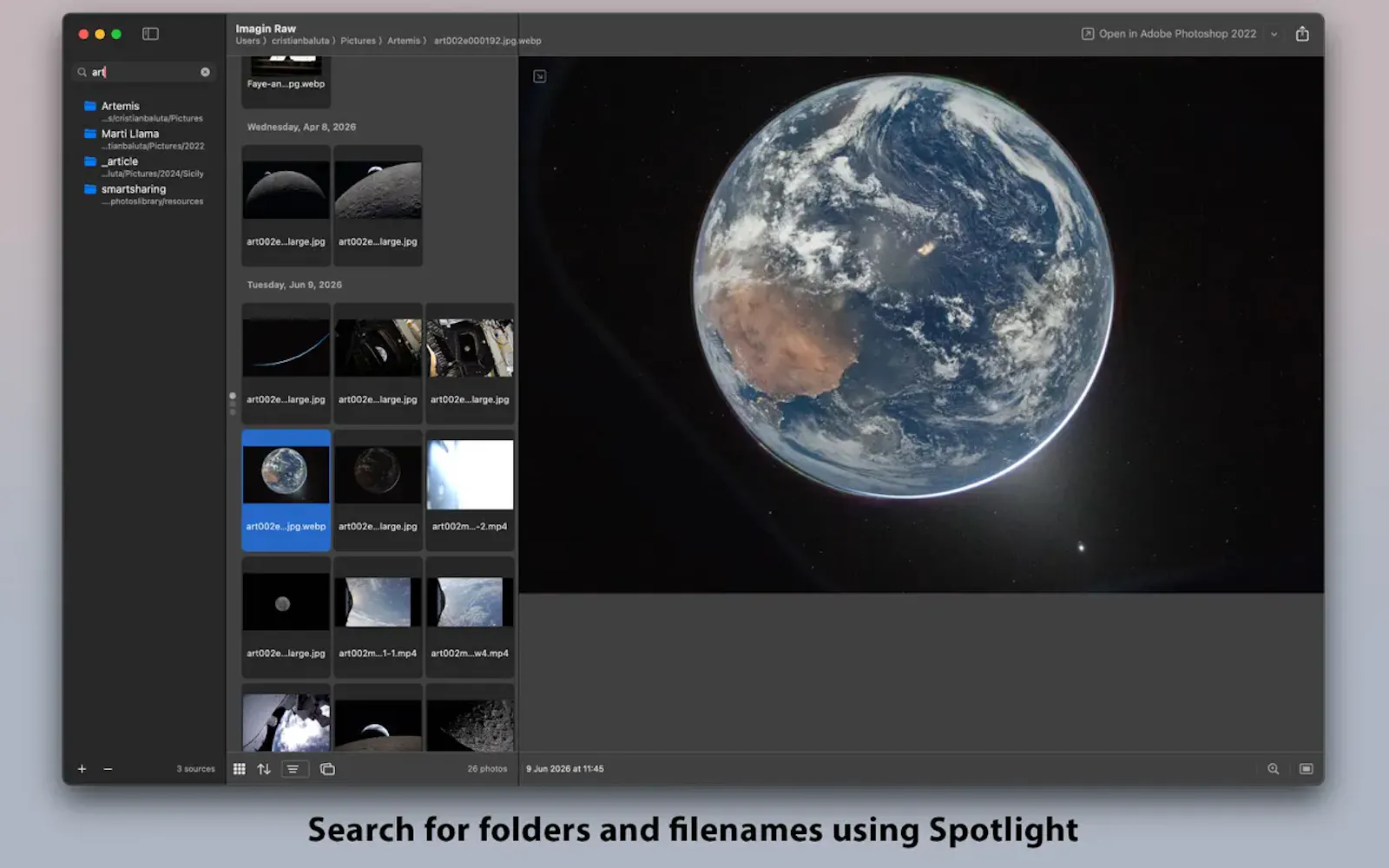The width and height of the screenshot is (1389, 868).
Task: Click the share icon
Action: pyautogui.click(x=1302, y=34)
